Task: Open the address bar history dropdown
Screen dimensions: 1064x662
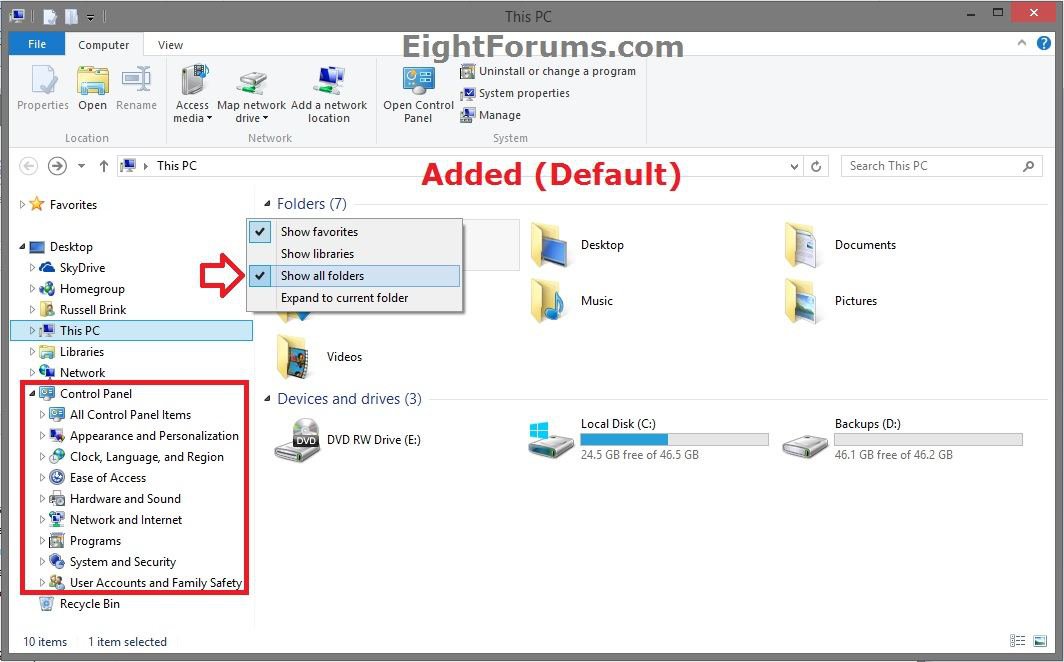Action: click(x=794, y=166)
